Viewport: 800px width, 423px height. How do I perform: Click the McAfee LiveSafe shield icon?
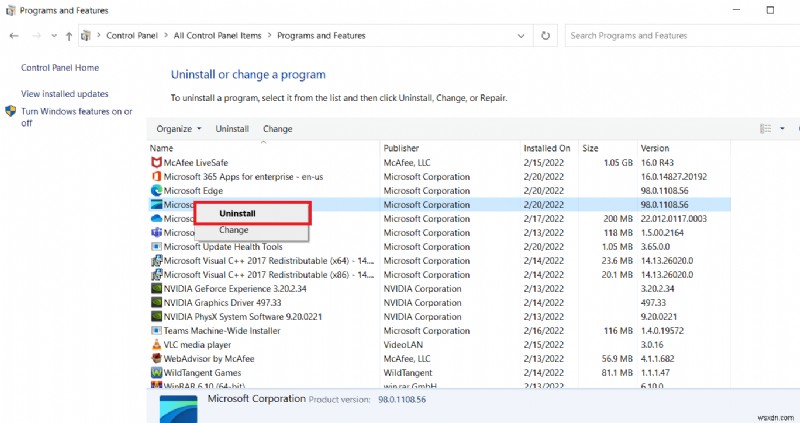point(156,162)
